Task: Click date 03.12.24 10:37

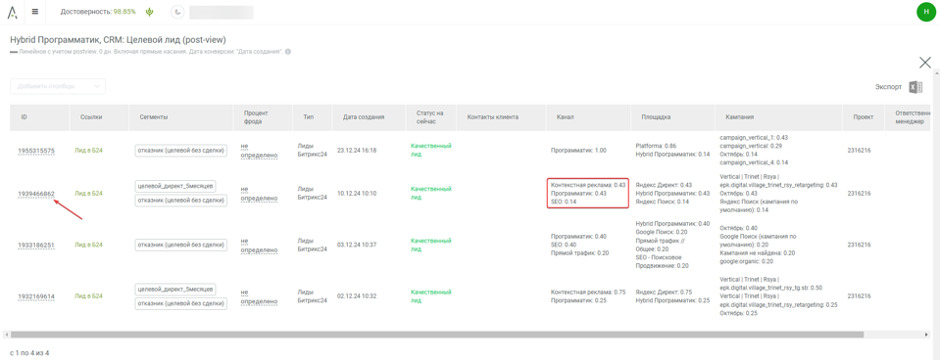Action: pyautogui.click(x=357, y=245)
